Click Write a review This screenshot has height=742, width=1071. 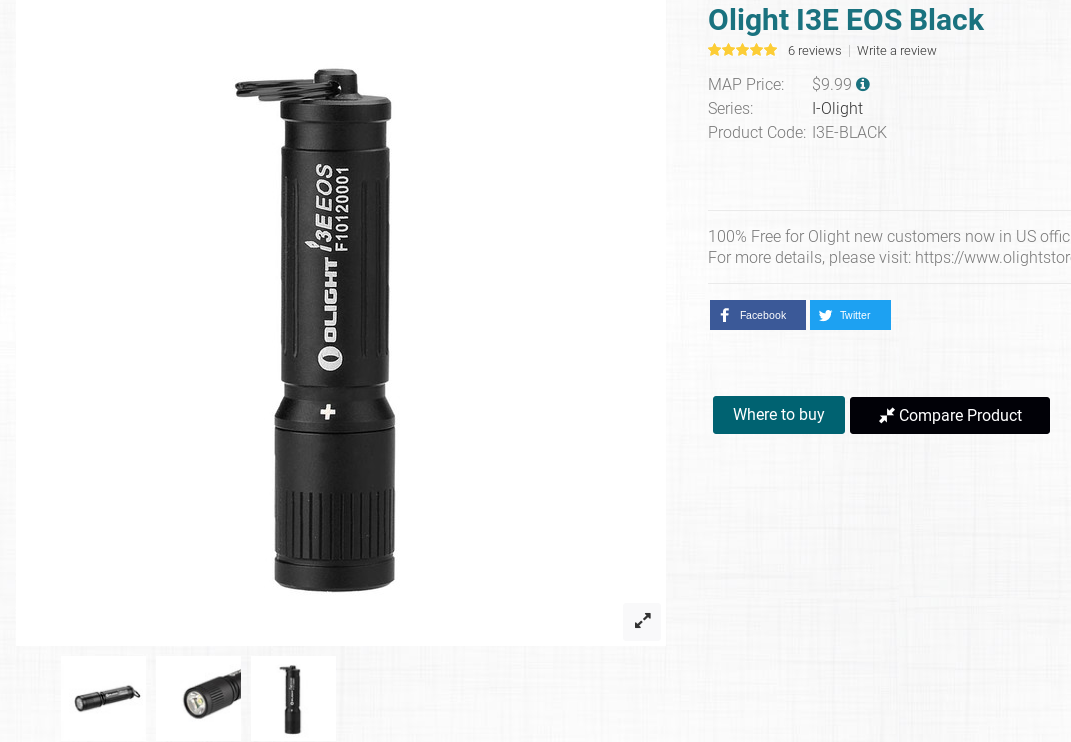point(896,51)
